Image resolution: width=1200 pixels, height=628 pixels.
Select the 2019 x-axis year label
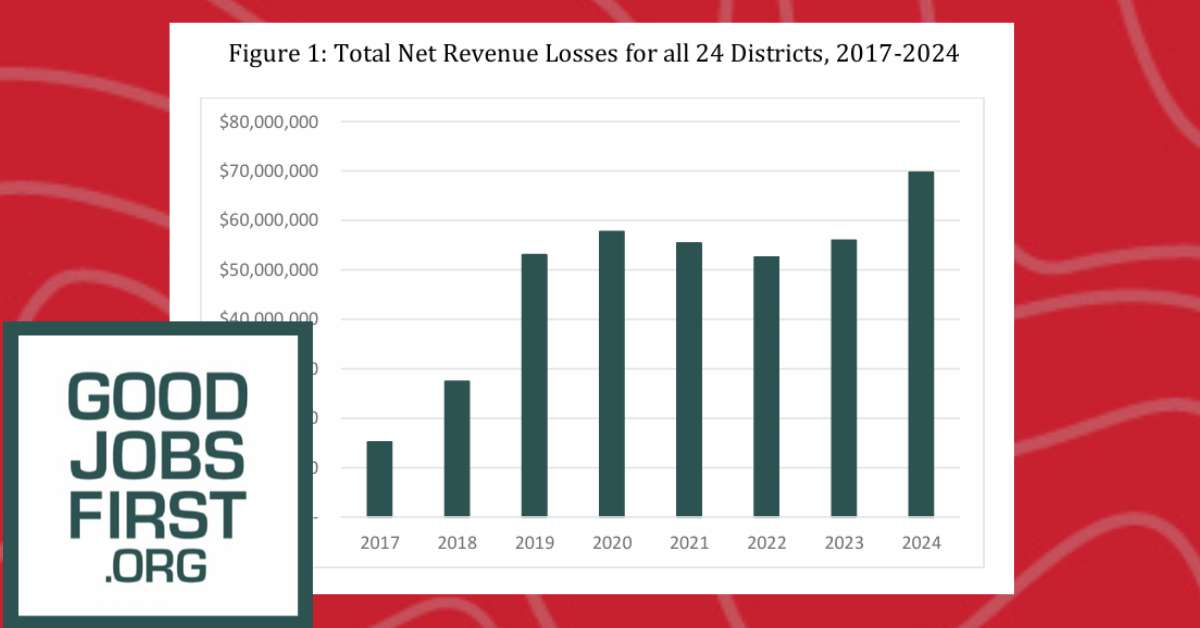click(534, 544)
